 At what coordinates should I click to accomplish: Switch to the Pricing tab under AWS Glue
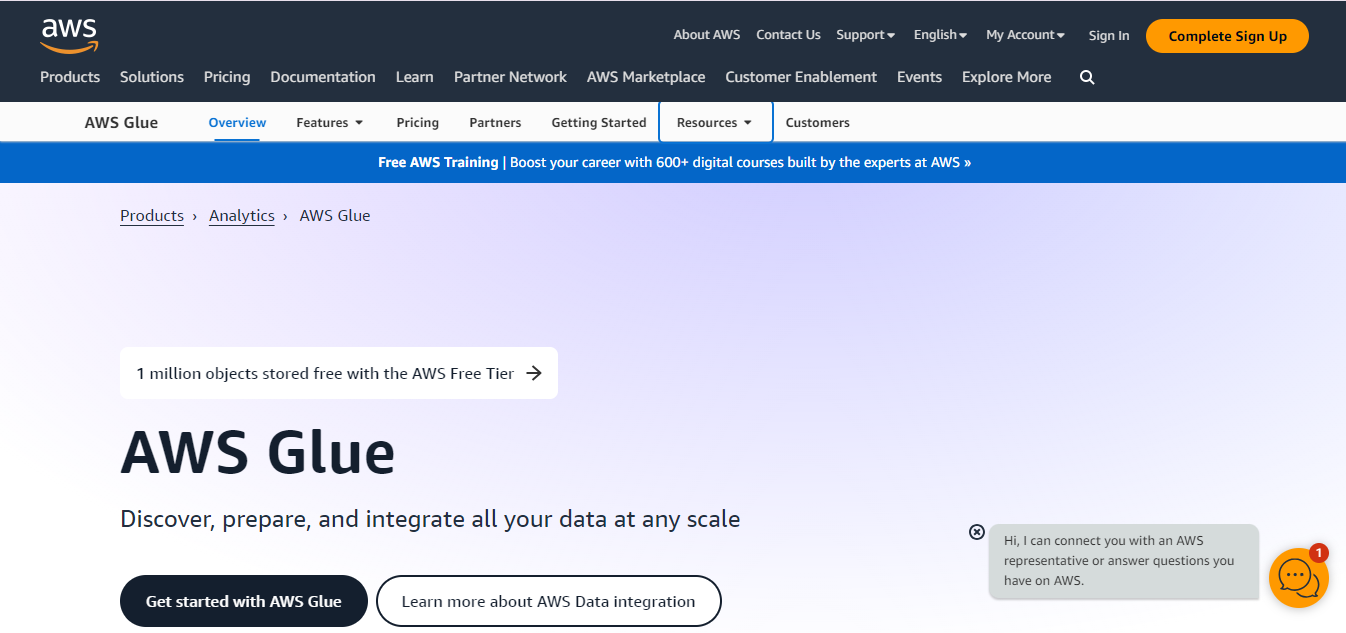(x=417, y=123)
